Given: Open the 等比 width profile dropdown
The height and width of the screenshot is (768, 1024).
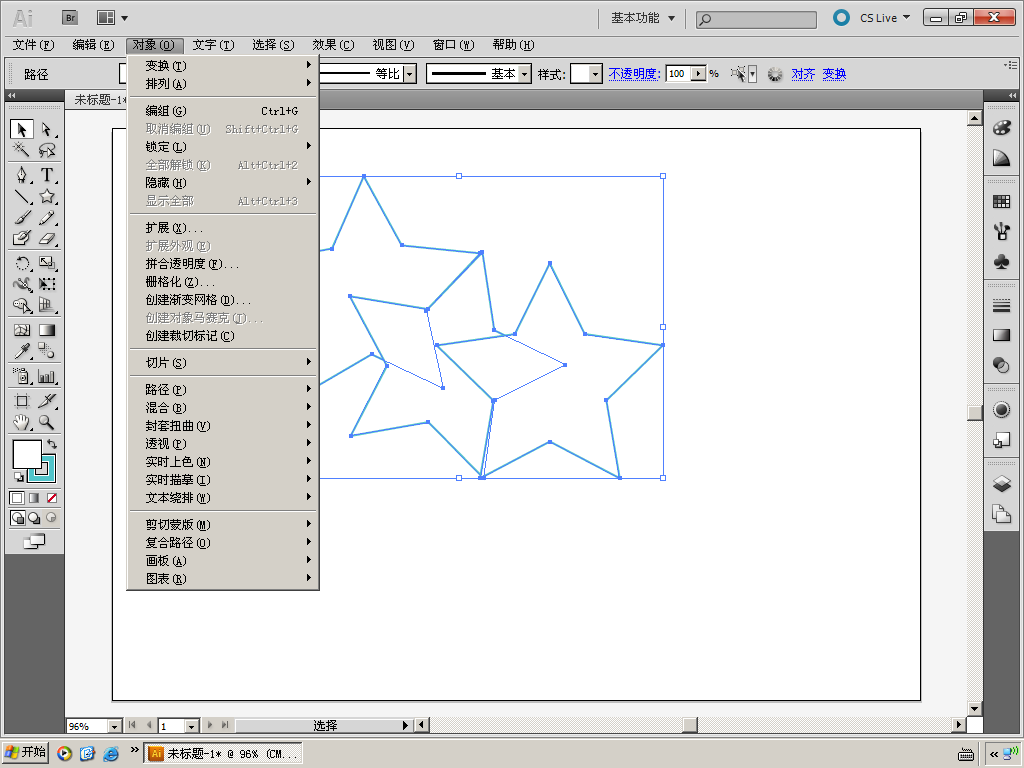Looking at the screenshot, I should 409,74.
